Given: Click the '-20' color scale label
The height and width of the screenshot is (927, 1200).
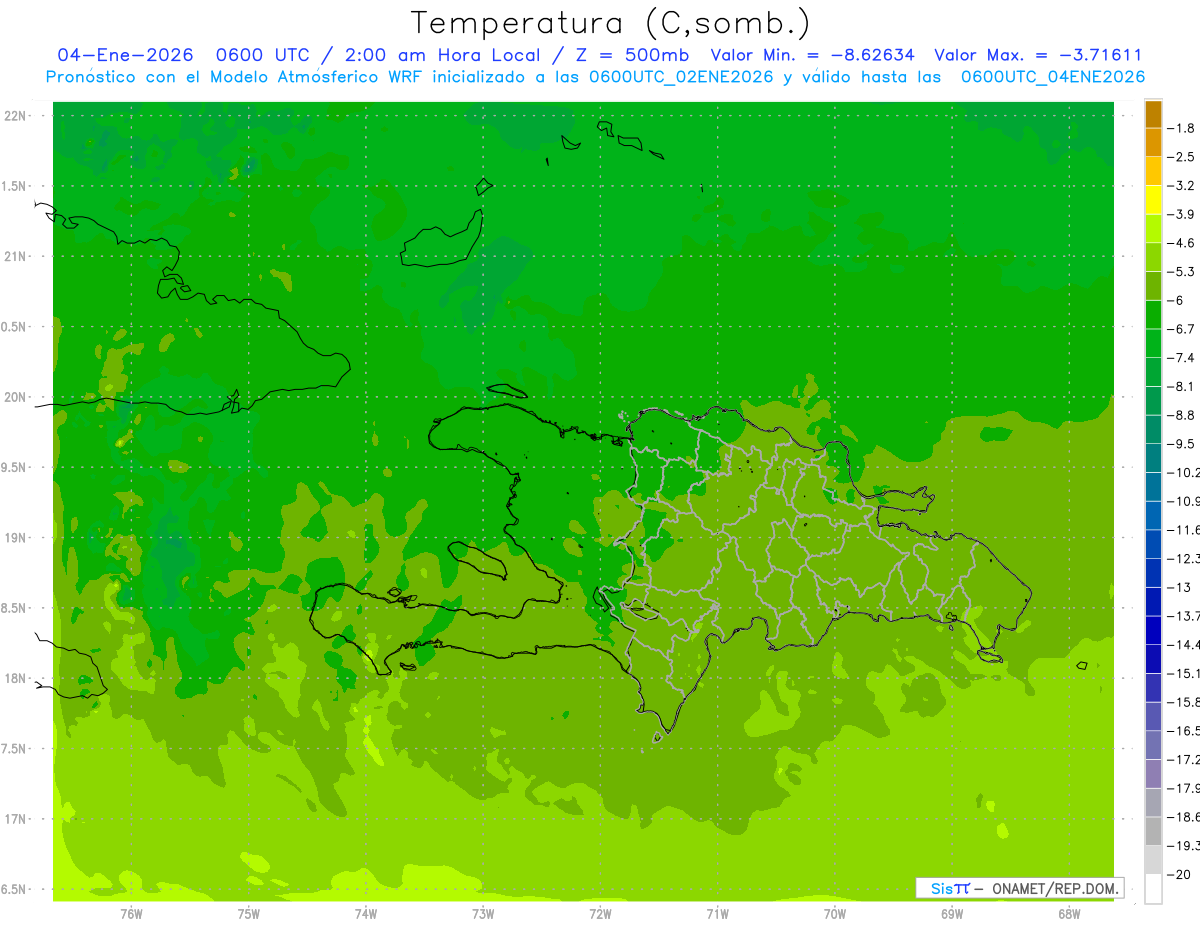Looking at the screenshot, I should pos(1179,875).
